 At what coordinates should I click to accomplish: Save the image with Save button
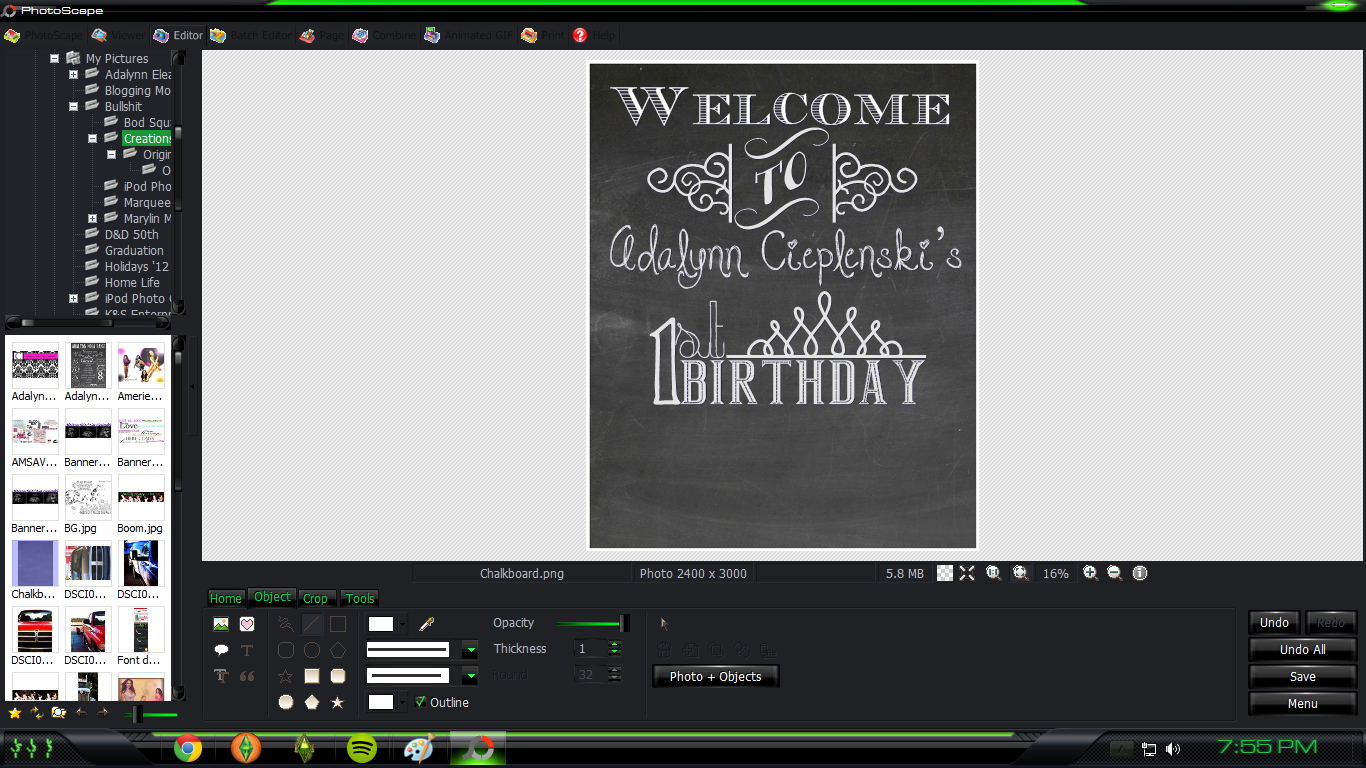(x=1302, y=676)
